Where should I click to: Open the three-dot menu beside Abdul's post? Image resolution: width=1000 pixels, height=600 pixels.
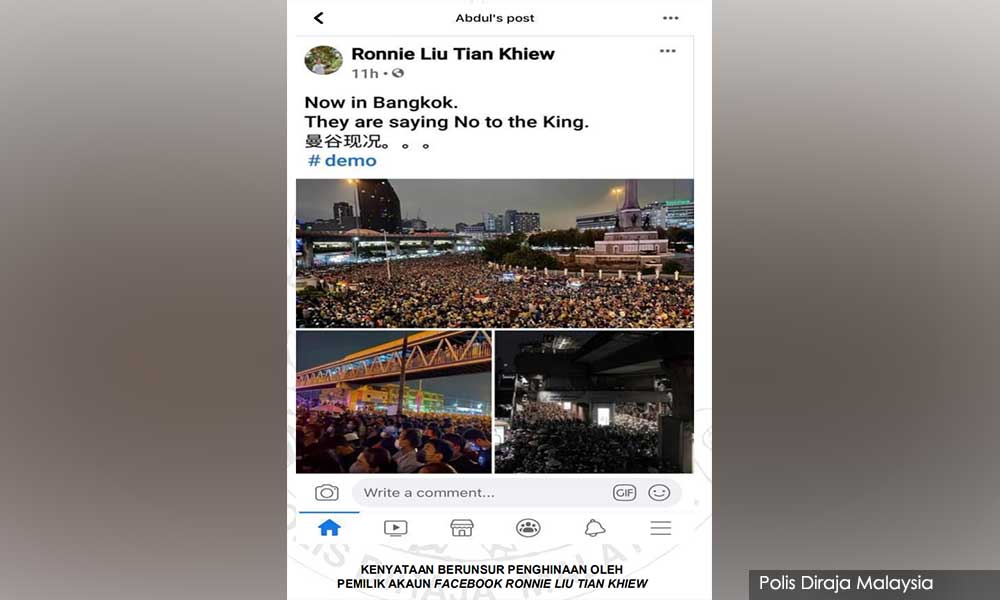[670, 18]
